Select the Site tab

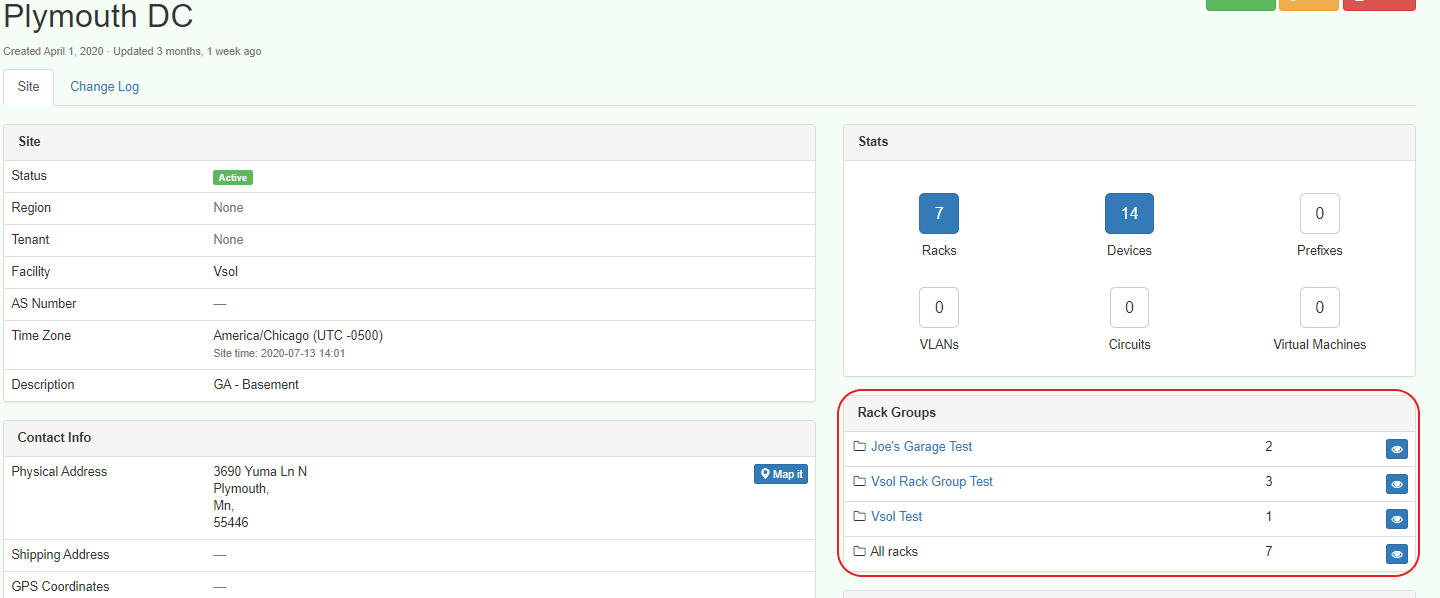click(29, 87)
